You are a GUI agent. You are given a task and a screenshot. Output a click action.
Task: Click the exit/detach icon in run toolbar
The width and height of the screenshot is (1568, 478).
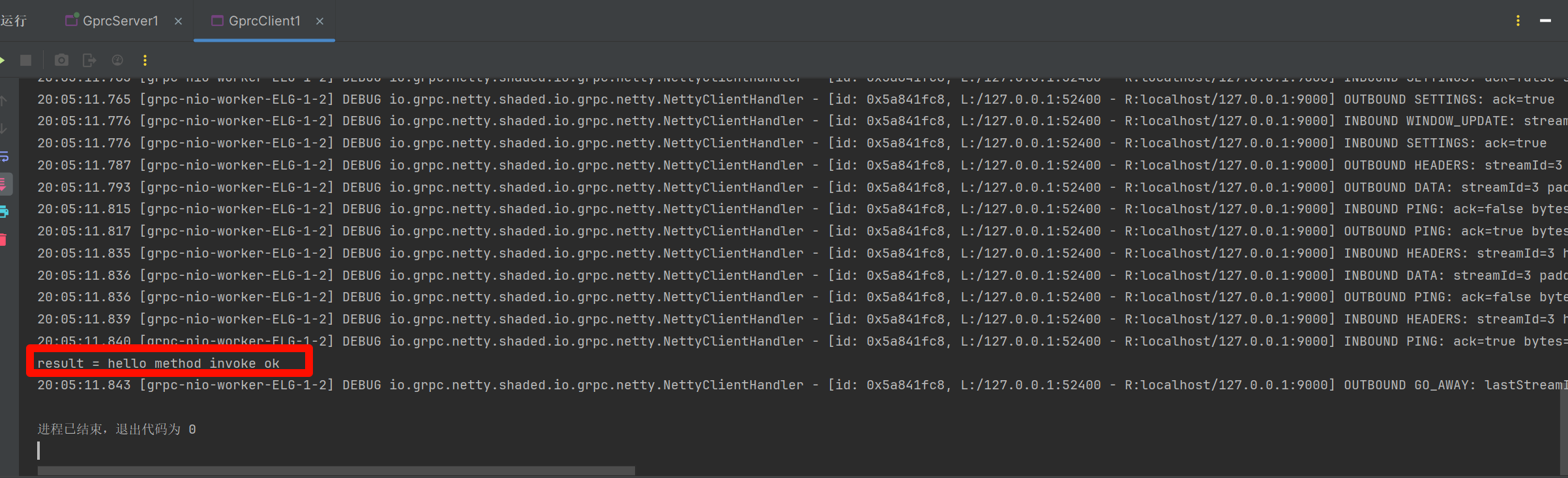click(89, 61)
